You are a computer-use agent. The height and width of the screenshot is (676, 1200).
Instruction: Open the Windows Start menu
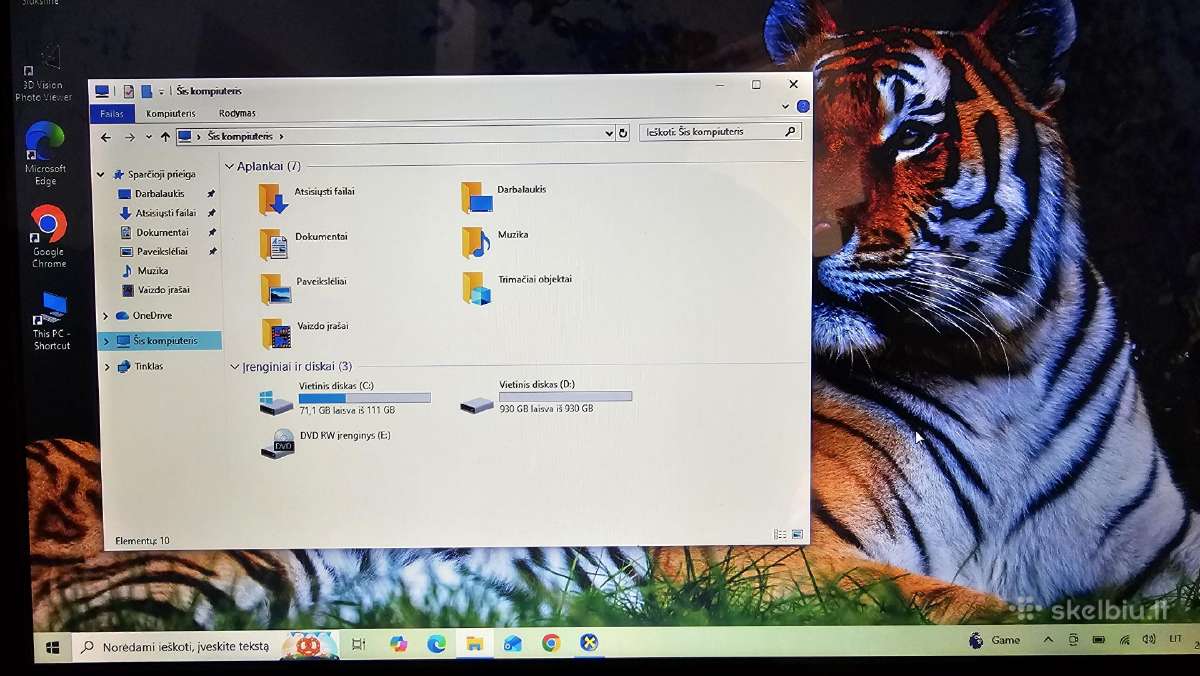pos(52,648)
